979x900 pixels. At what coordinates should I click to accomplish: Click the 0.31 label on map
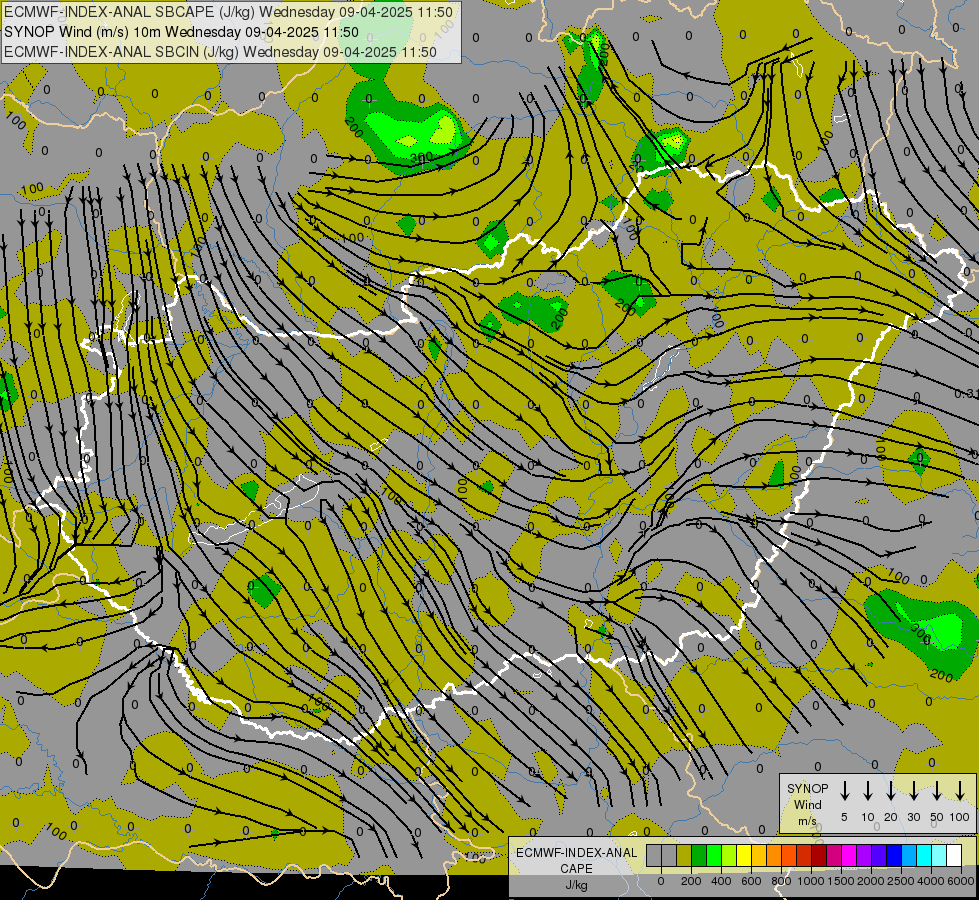coord(967,393)
